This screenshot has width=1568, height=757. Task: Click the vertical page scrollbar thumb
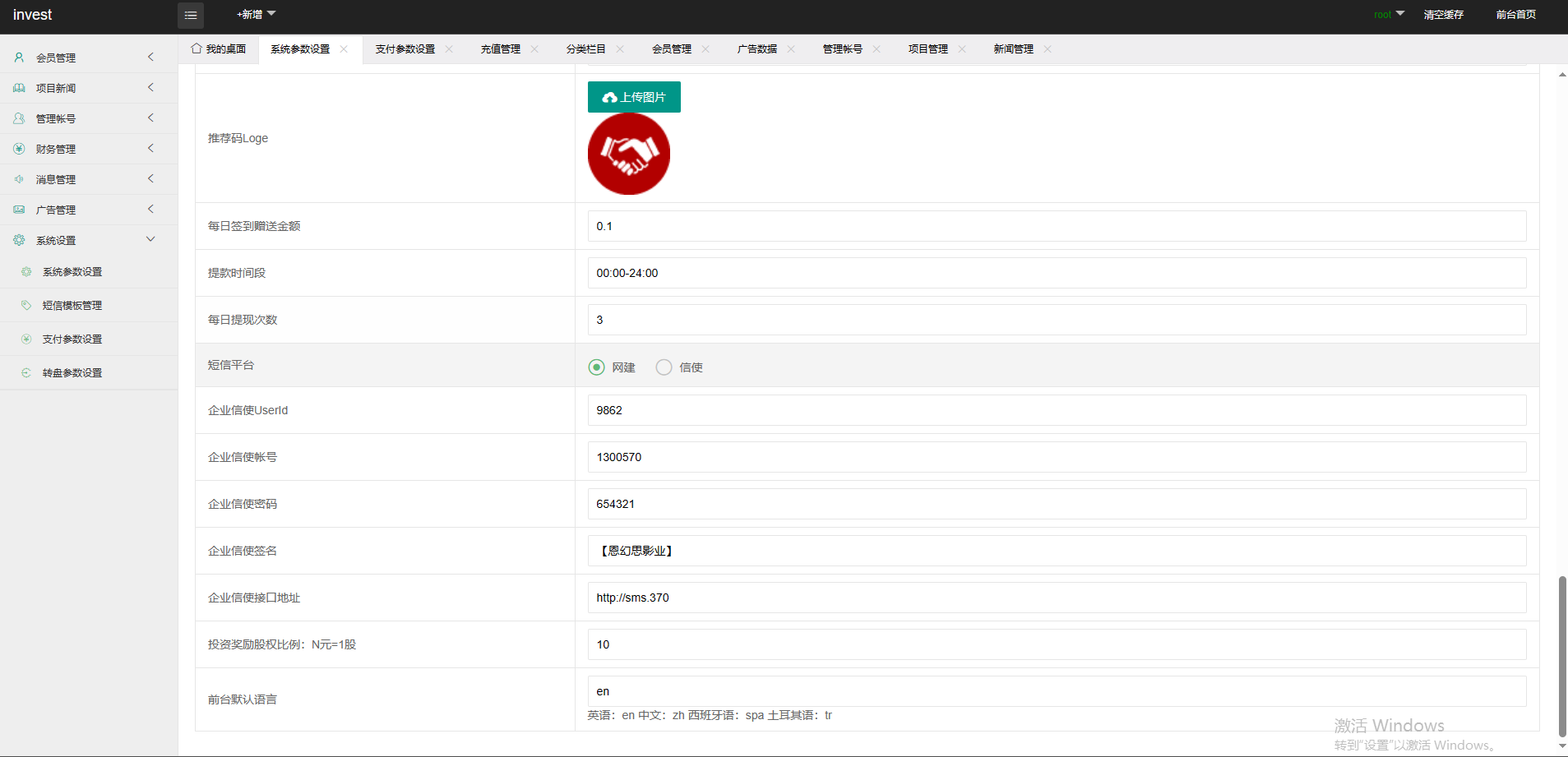click(x=1562, y=656)
